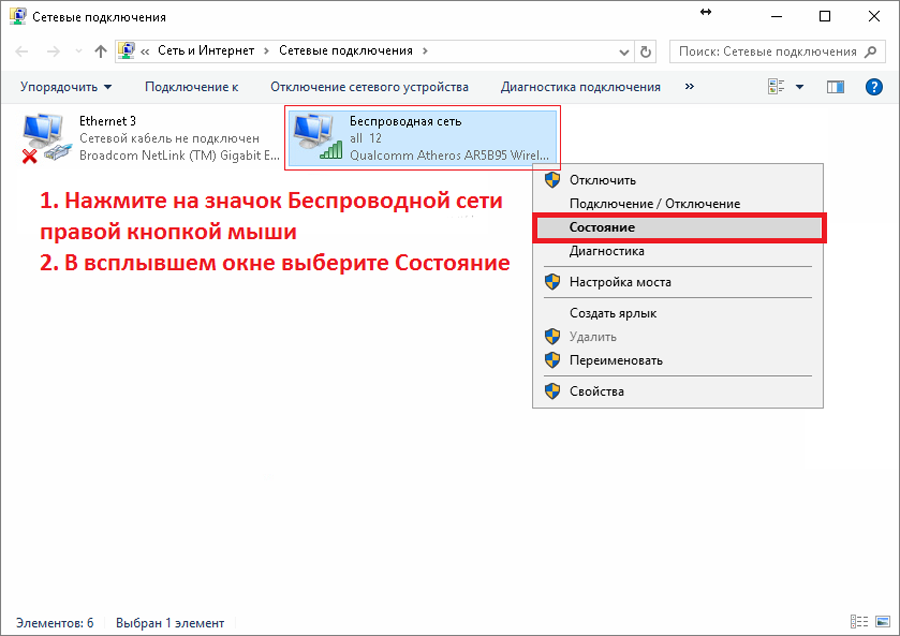Expand the breadcrumb chevron after Сетевые подключения
The width and height of the screenshot is (900, 636).
tap(425, 51)
